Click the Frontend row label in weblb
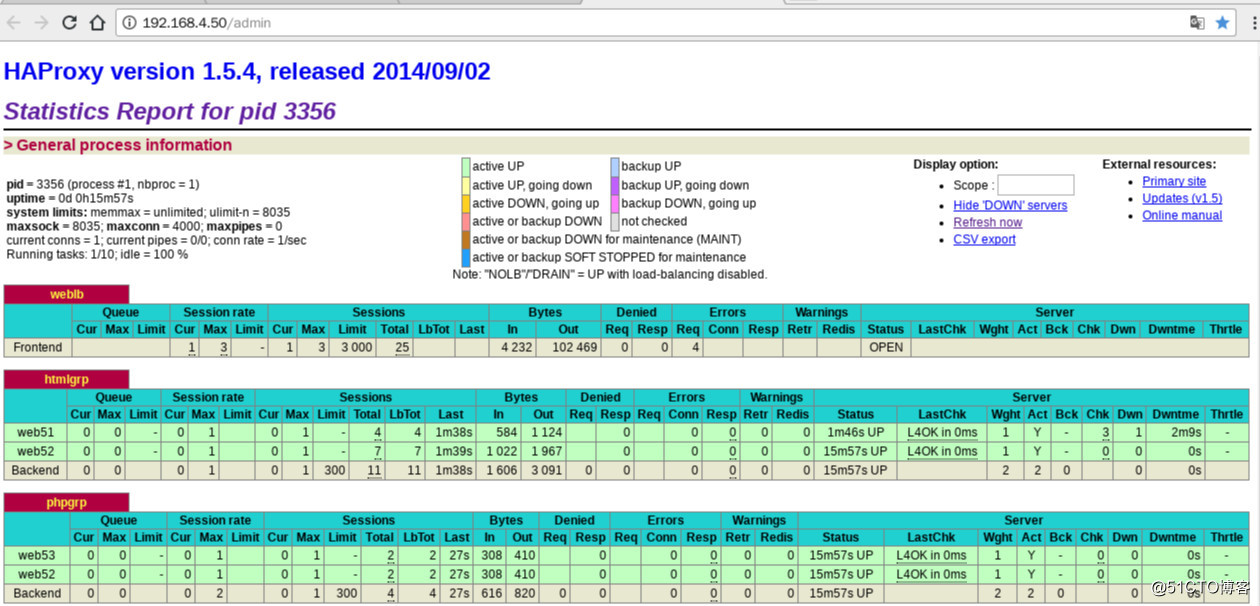The height and width of the screenshot is (606, 1260). (38, 347)
